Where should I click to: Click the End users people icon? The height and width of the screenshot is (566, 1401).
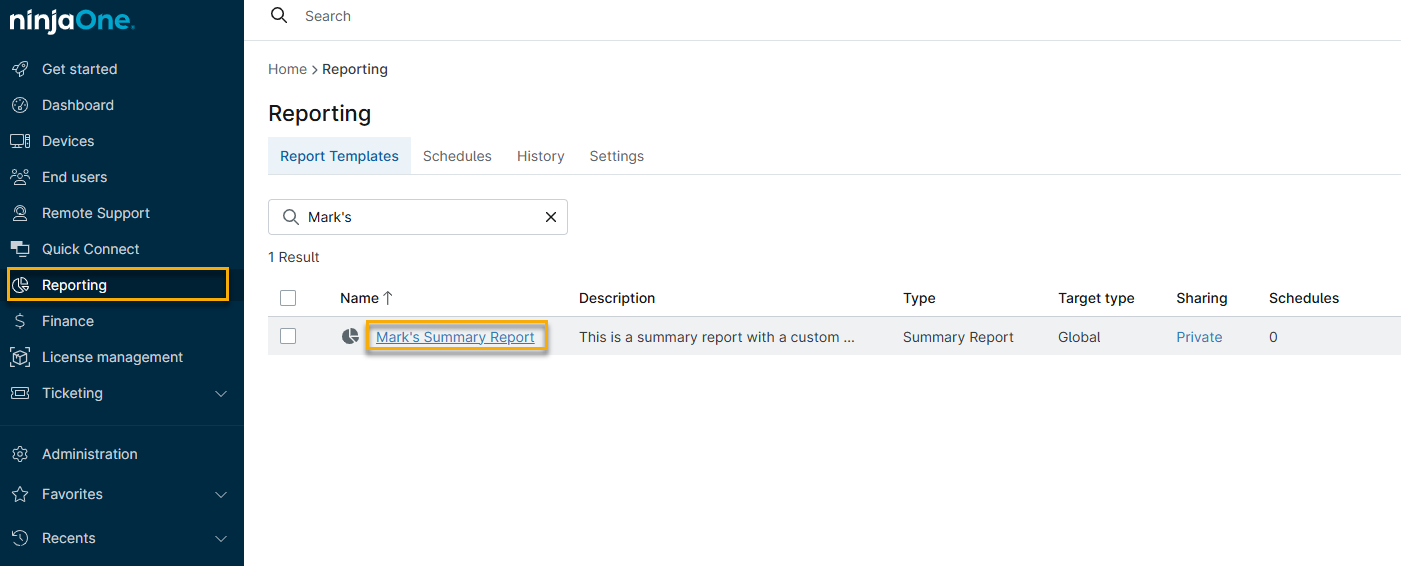(20, 177)
